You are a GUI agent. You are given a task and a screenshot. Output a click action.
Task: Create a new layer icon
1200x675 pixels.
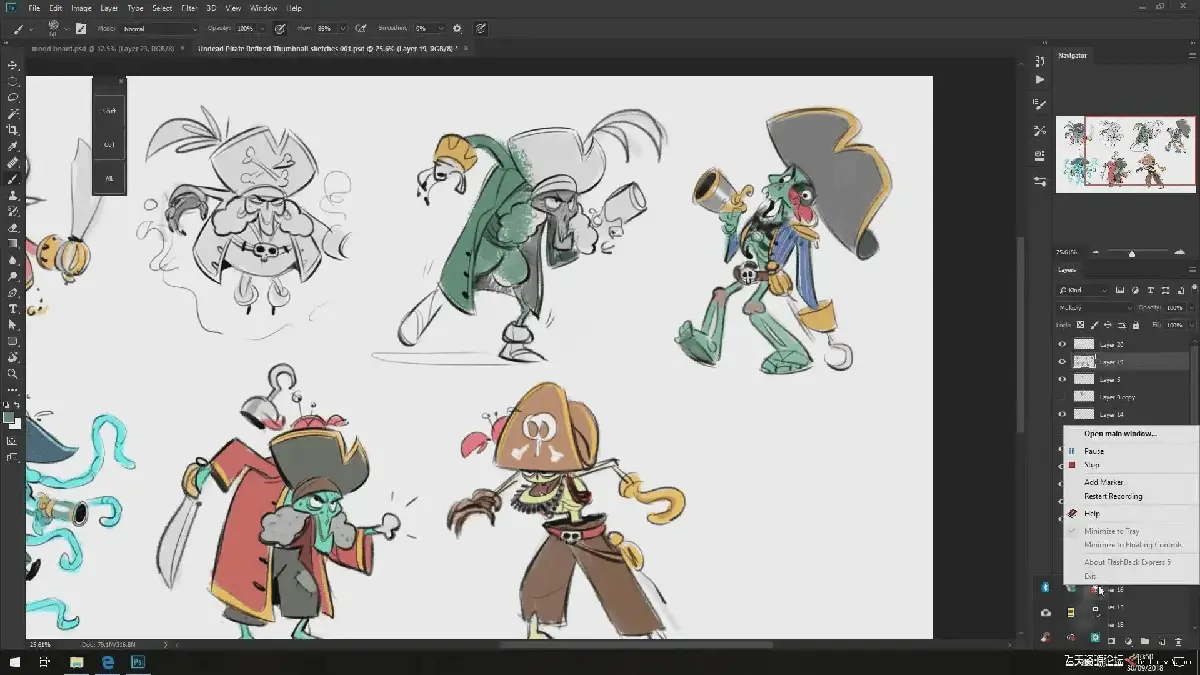(x=1162, y=640)
